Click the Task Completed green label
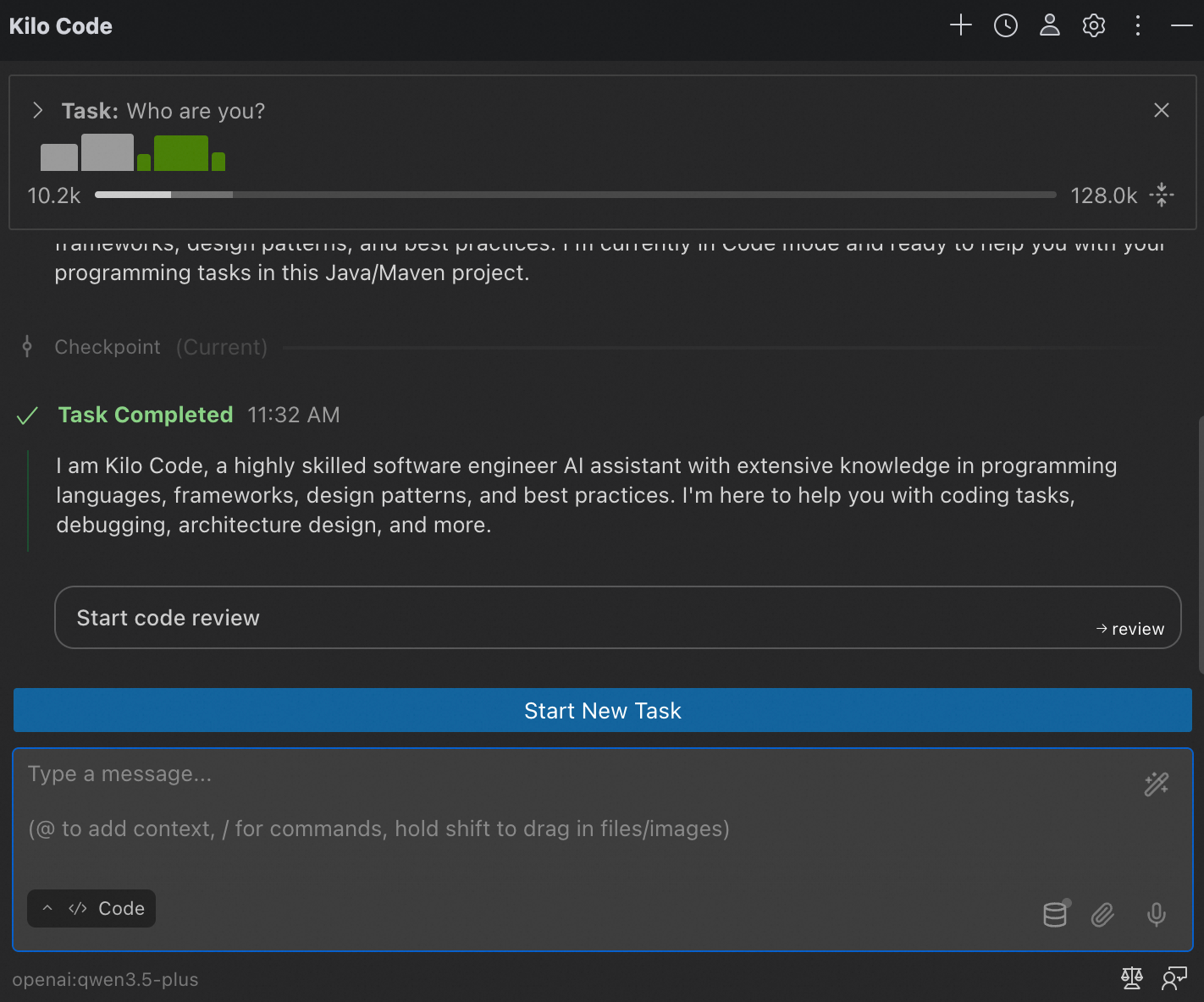The image size is (1204, 1002). (146, 415)
